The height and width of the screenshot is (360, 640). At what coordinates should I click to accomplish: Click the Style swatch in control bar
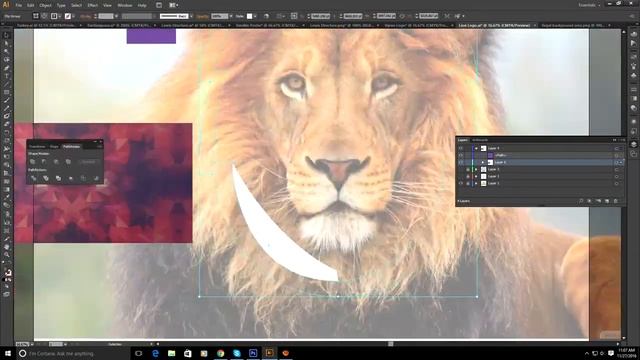tap(249, 16)
